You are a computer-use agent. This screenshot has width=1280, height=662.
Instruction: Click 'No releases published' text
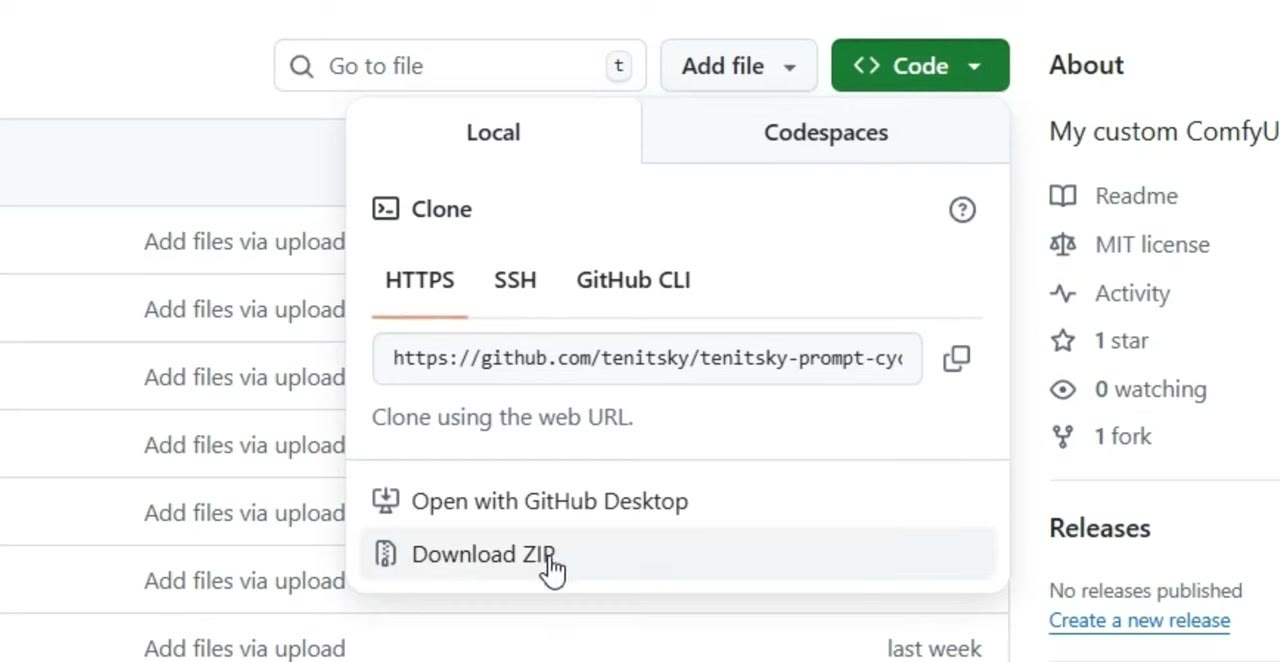1145,590
